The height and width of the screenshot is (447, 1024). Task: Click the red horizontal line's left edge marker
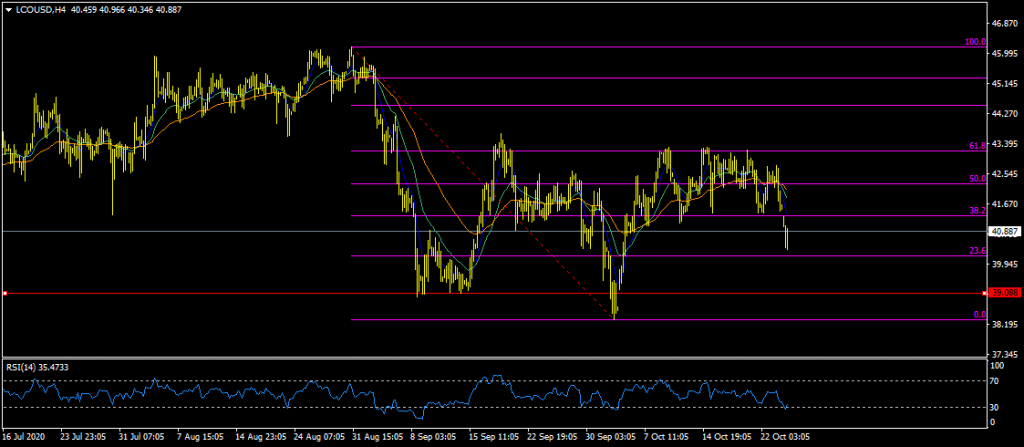click(5, 293)
